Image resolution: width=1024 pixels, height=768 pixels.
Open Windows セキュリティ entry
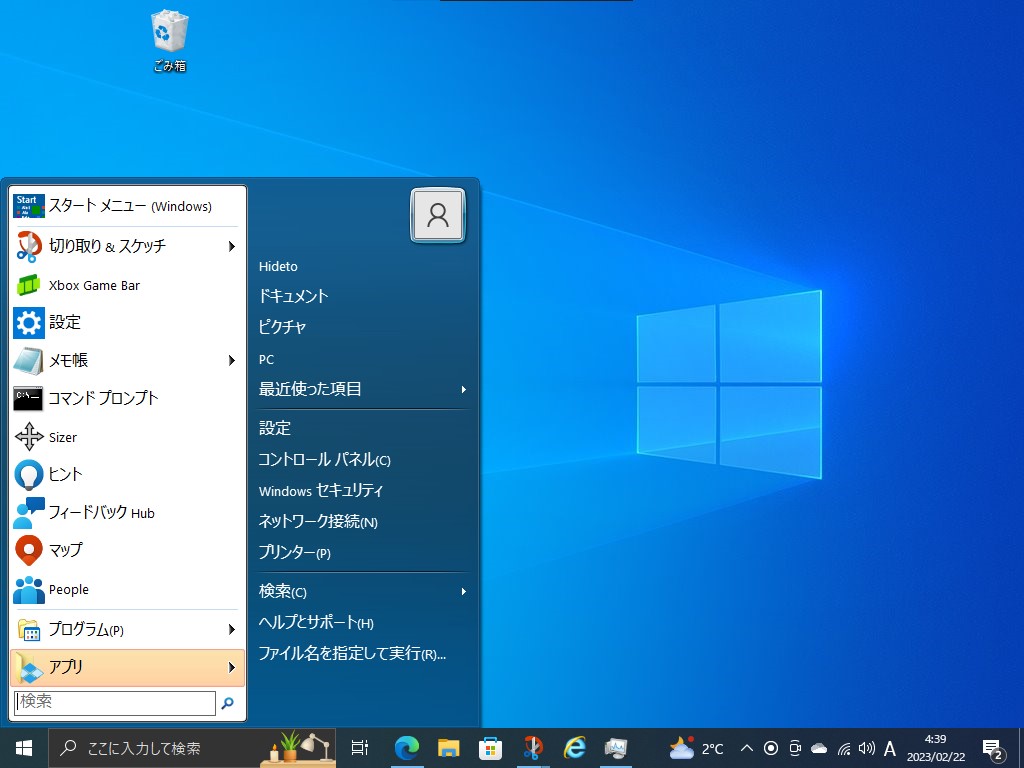click(321, 490)
